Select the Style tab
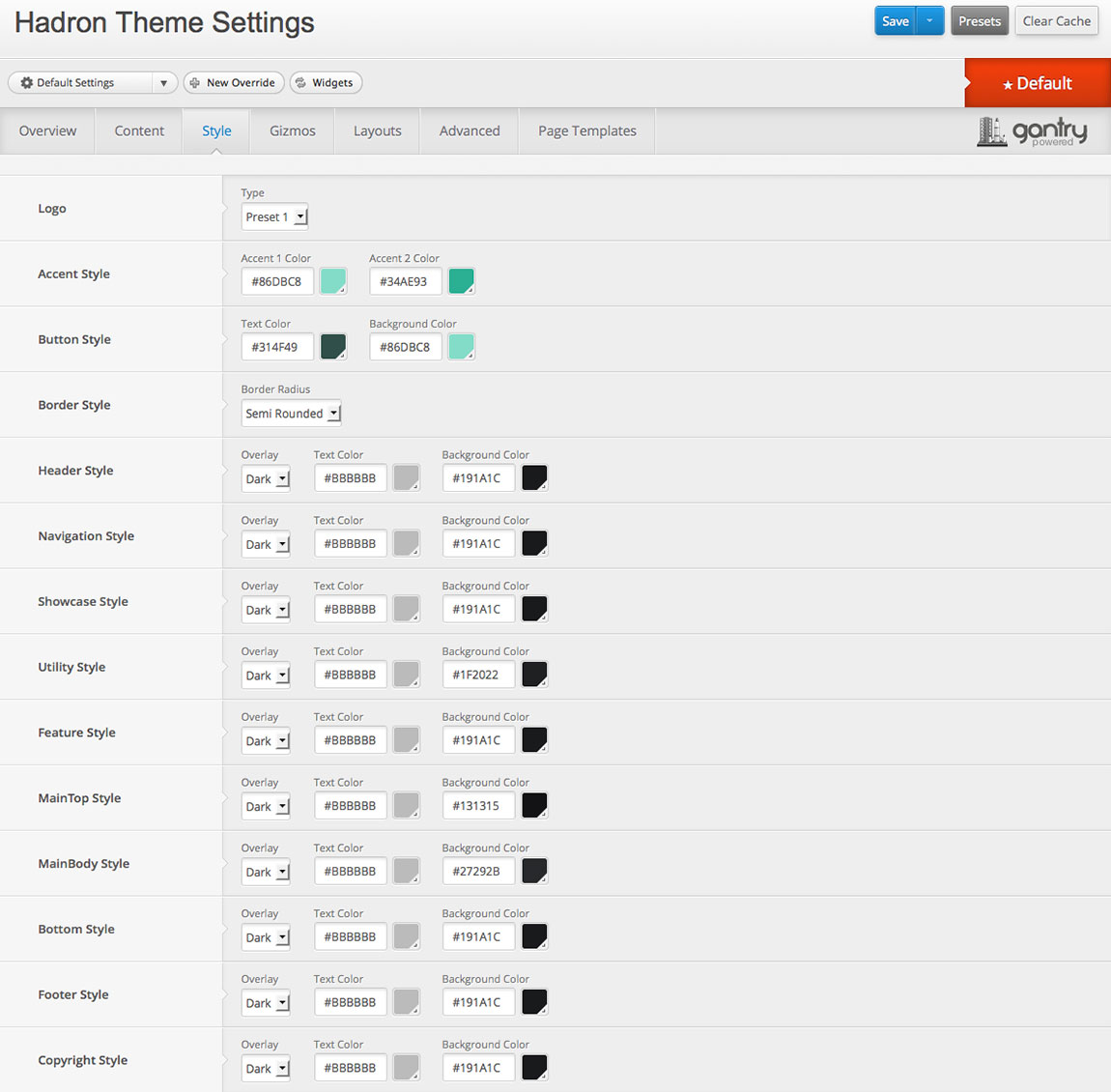The width and height of the screenshot is (1111, 1092). 216,131
